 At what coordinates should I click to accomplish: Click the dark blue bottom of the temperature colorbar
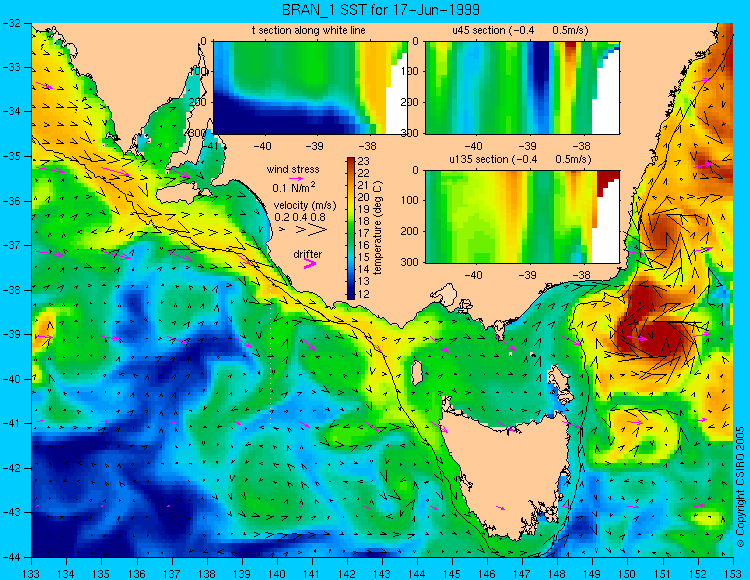351,295
